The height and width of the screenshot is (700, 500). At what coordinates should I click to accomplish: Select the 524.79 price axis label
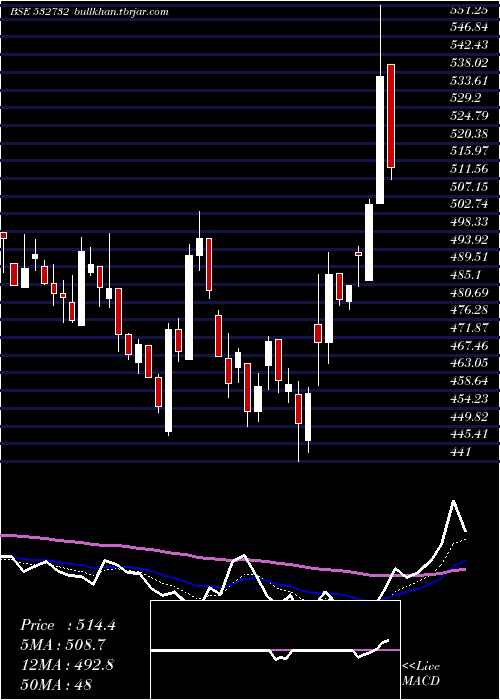(x=469, y=116)
